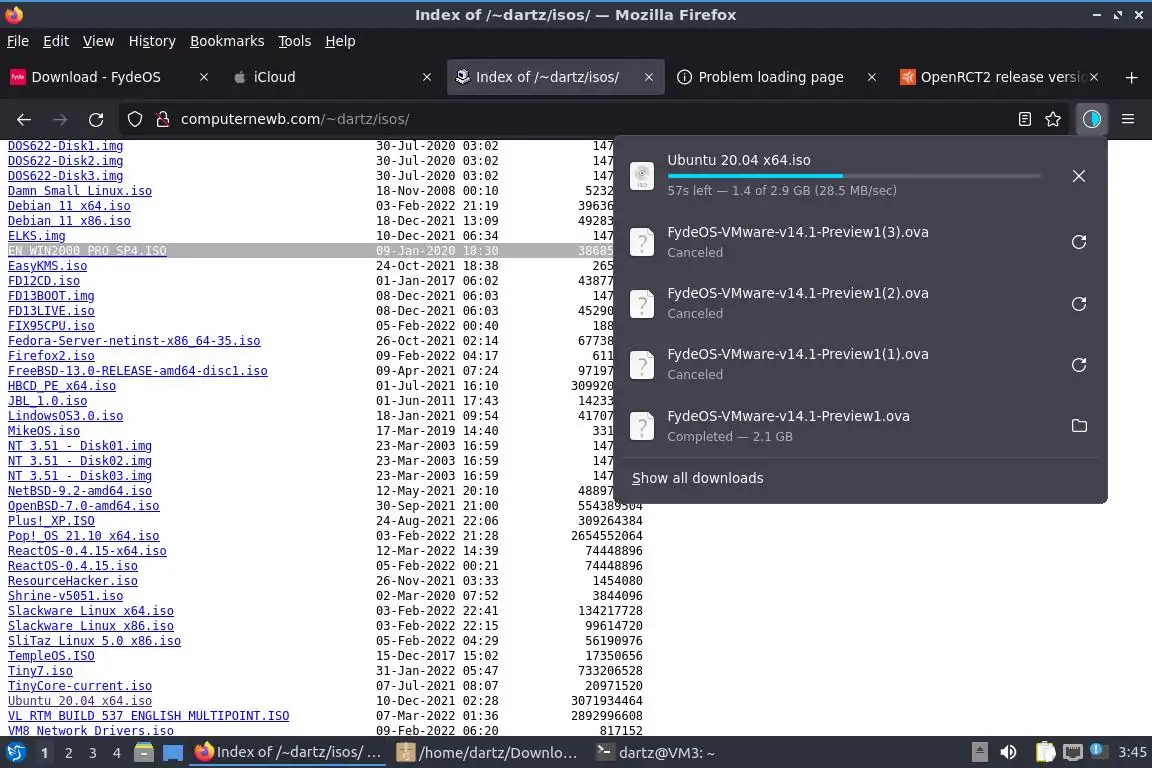Bookmark this page with star icon

(1053, 119)
